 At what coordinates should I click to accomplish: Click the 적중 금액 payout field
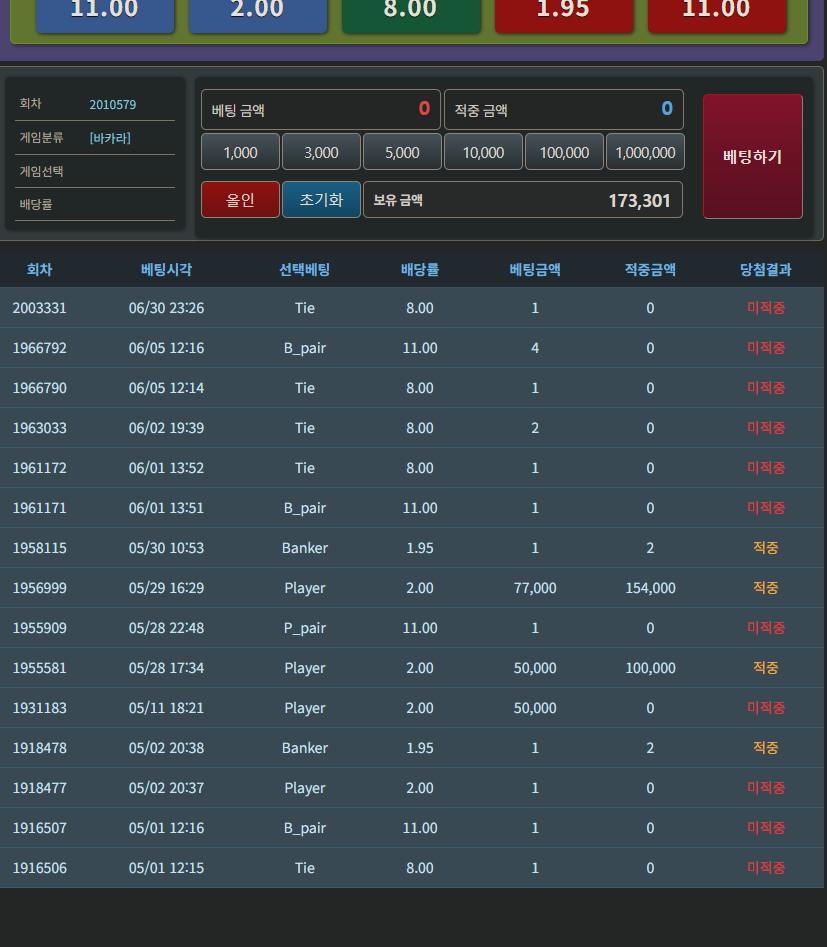click(x=564, y=109)
